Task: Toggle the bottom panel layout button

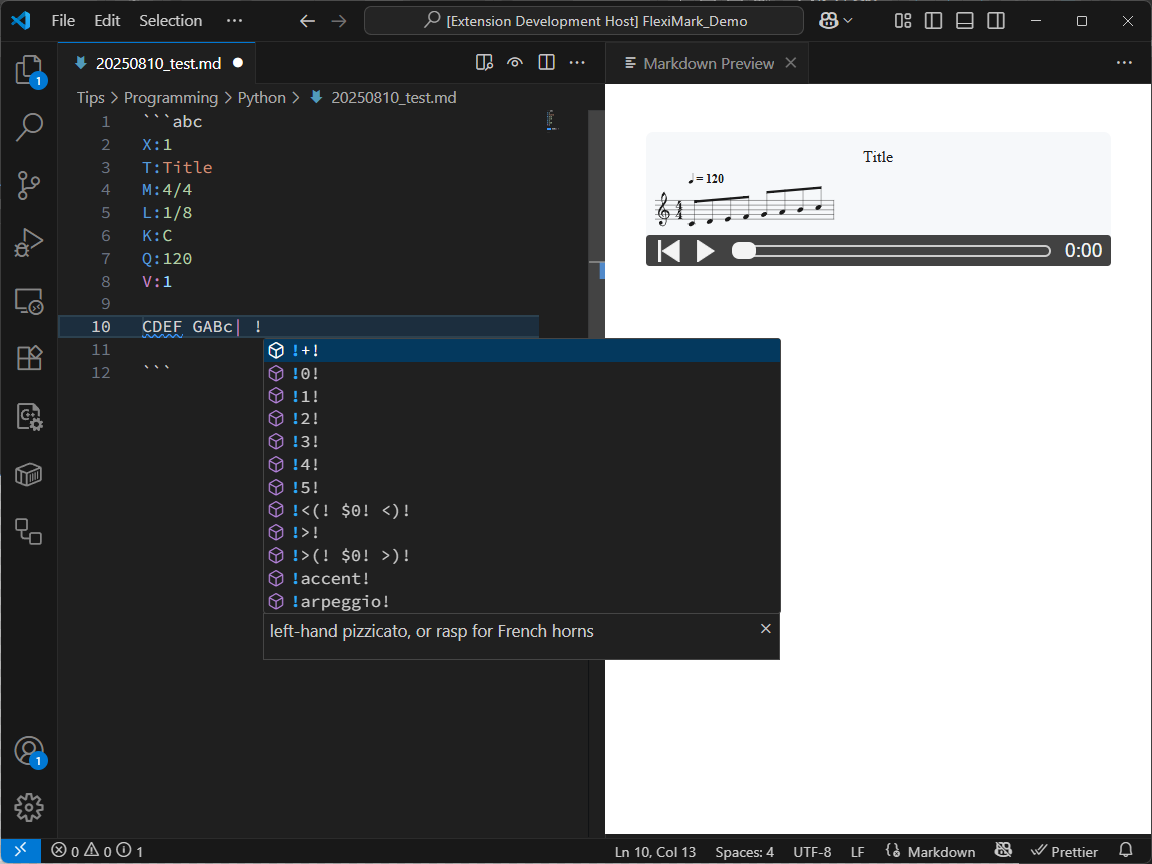Action: click(x=964, y=21)
